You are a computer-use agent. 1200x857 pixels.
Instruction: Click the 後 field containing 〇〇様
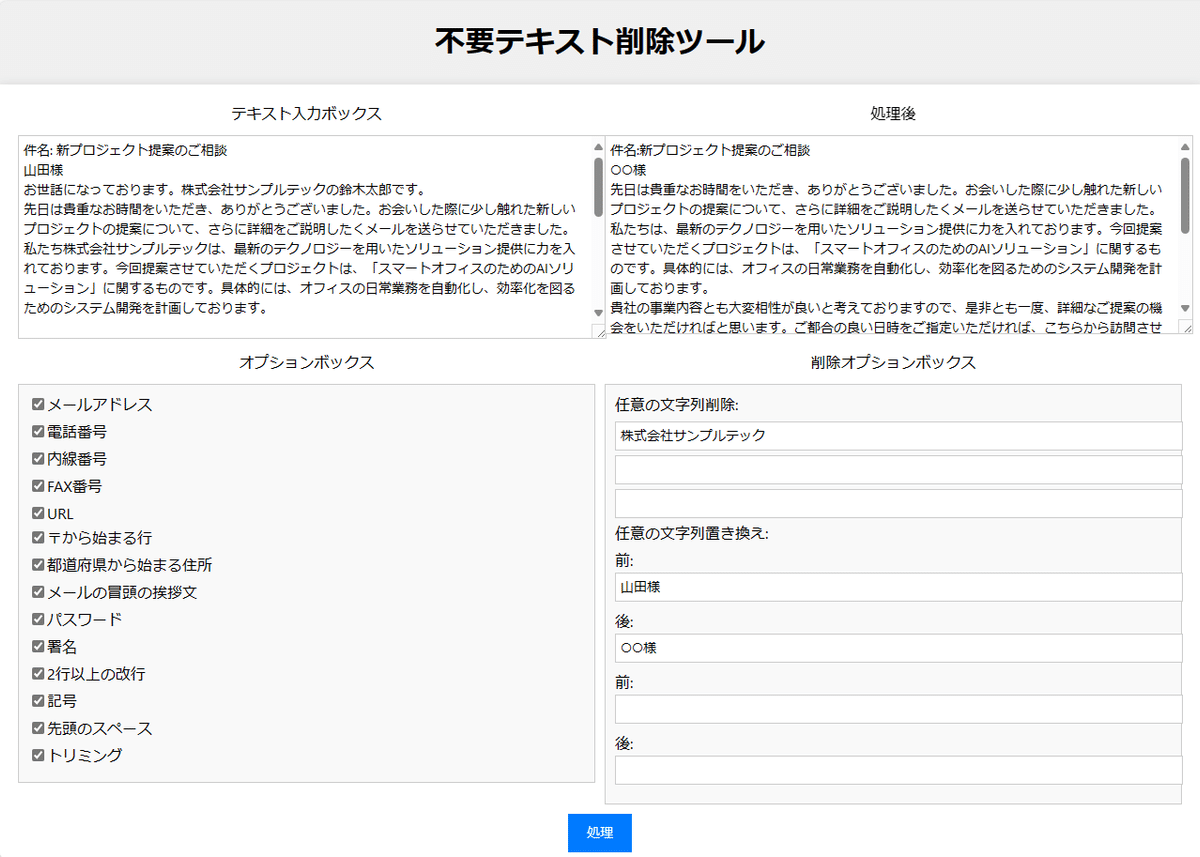(x=898, y=648)
